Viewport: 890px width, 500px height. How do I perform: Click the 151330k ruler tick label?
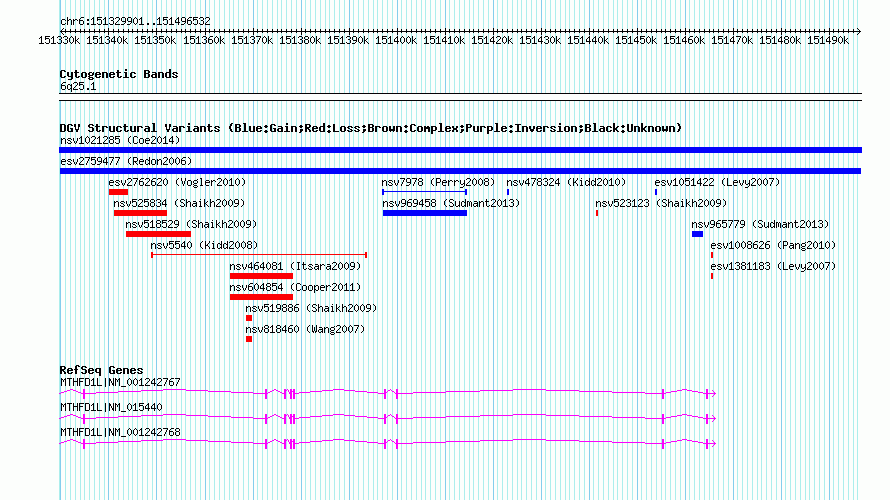(59, 40)
